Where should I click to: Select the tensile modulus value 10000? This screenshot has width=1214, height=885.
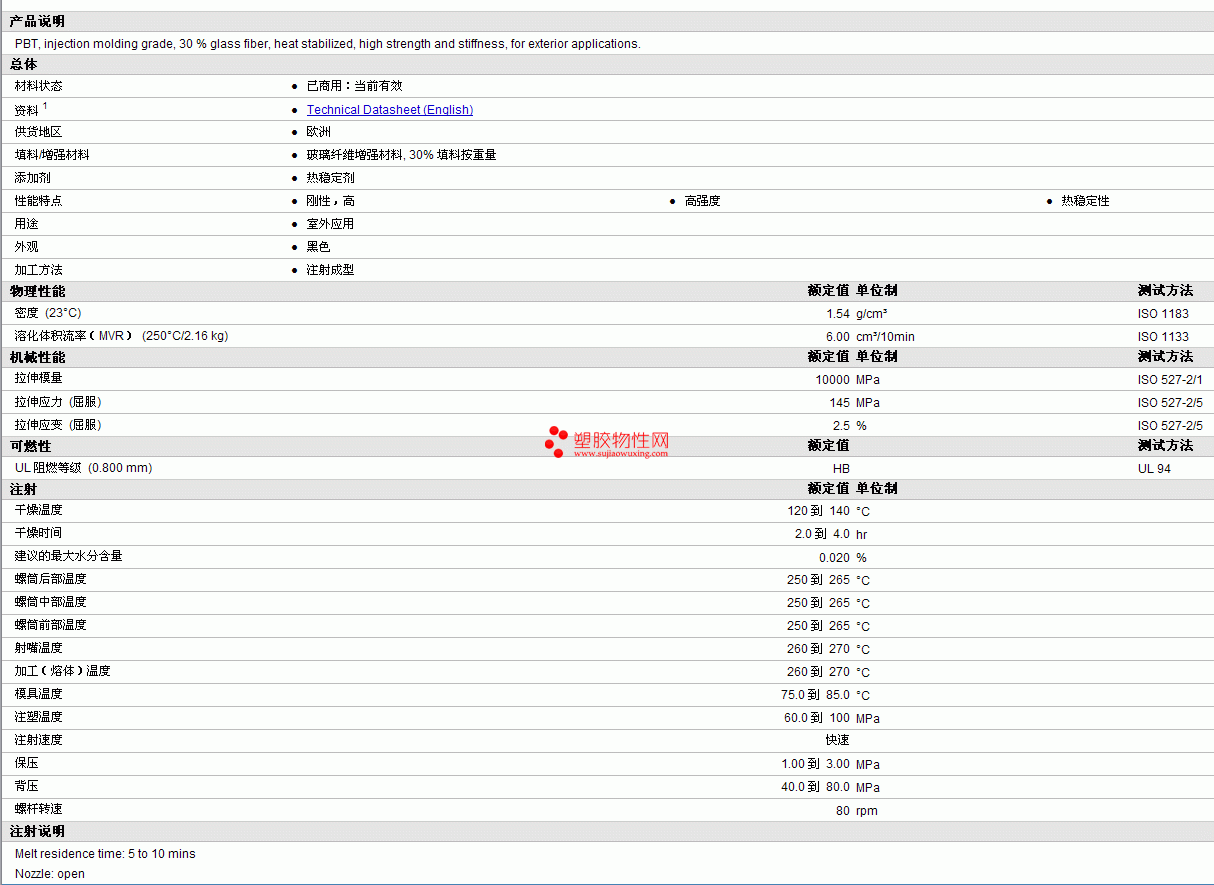coord(833,380)
